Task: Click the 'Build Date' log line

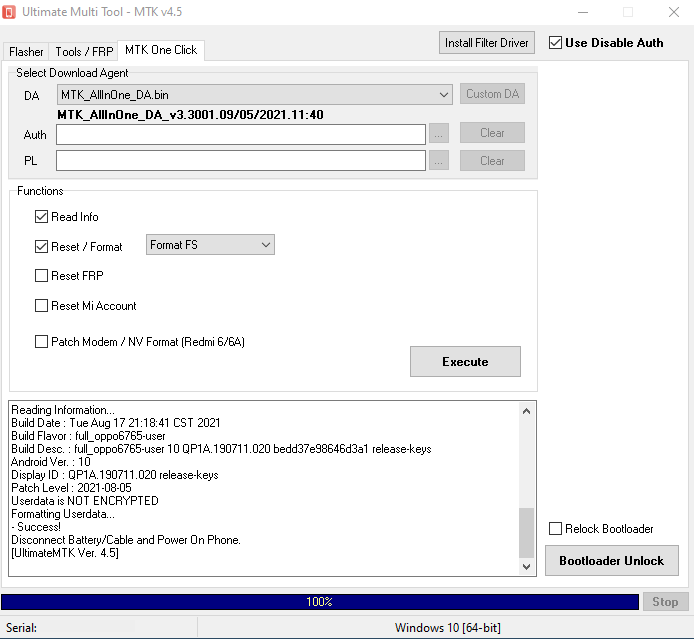Action: click(116, 423)
